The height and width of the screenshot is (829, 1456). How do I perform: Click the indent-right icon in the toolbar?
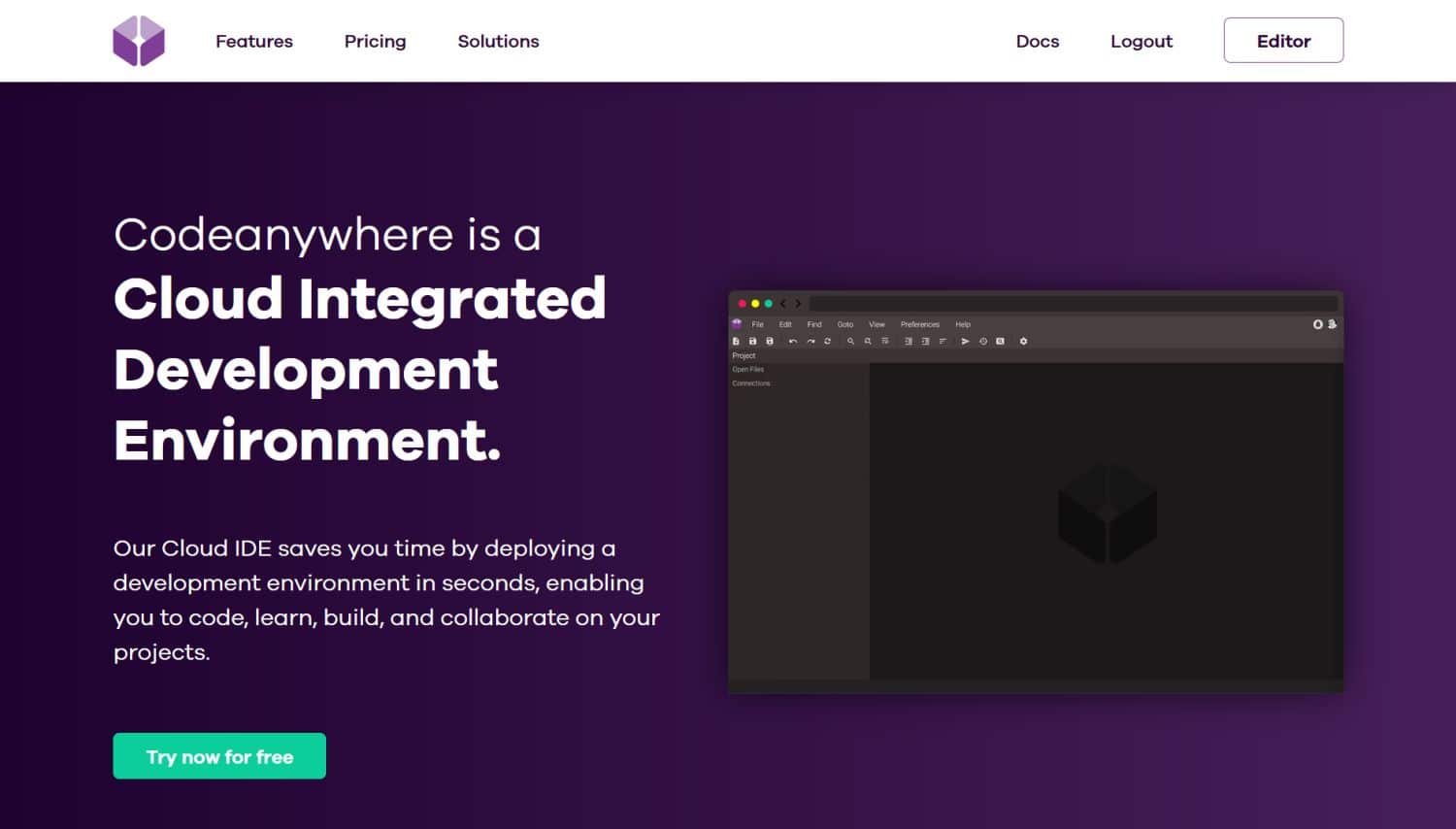coord(924,341)
